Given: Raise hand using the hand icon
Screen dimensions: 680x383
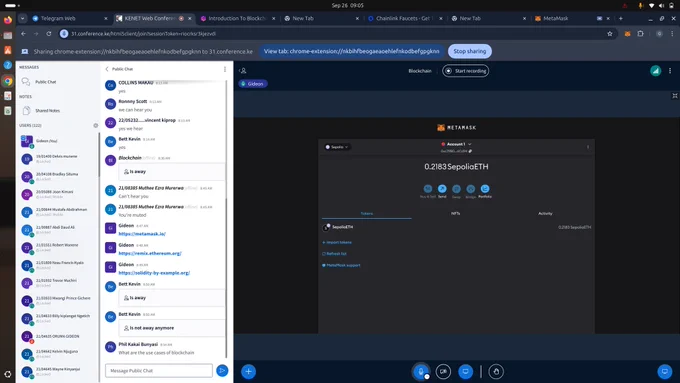Looking at the screenshot, I should point(496,372).
